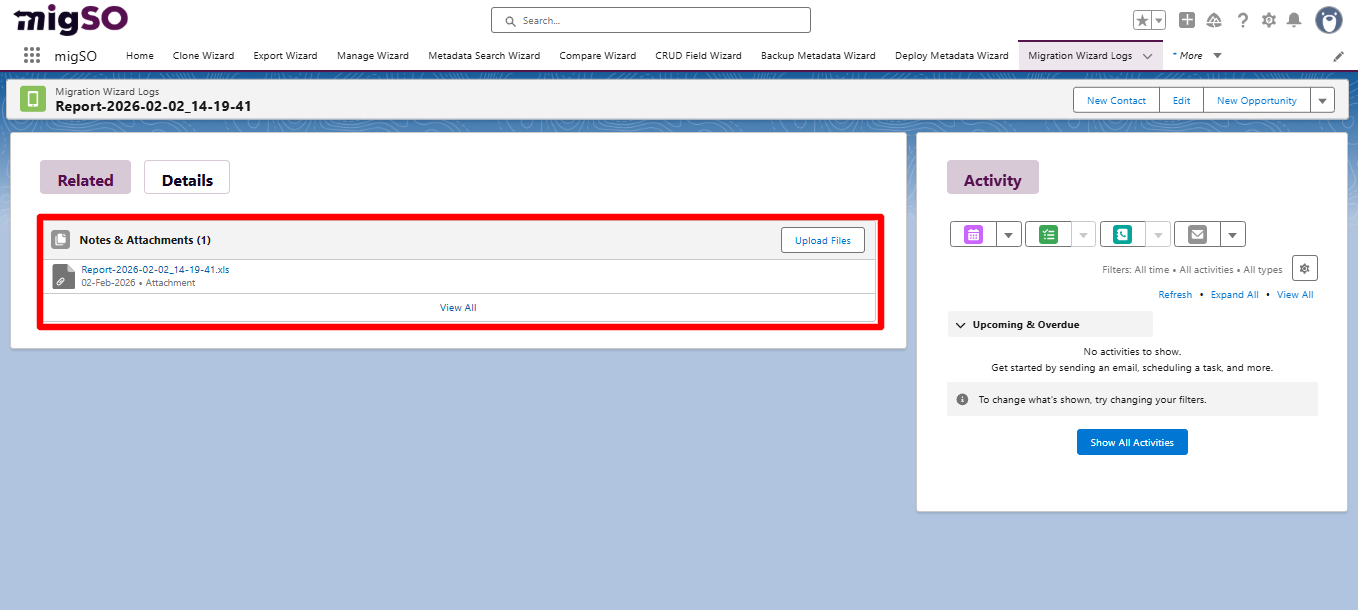
Task: Switch to the Details tab
Action: pos(186,178)
